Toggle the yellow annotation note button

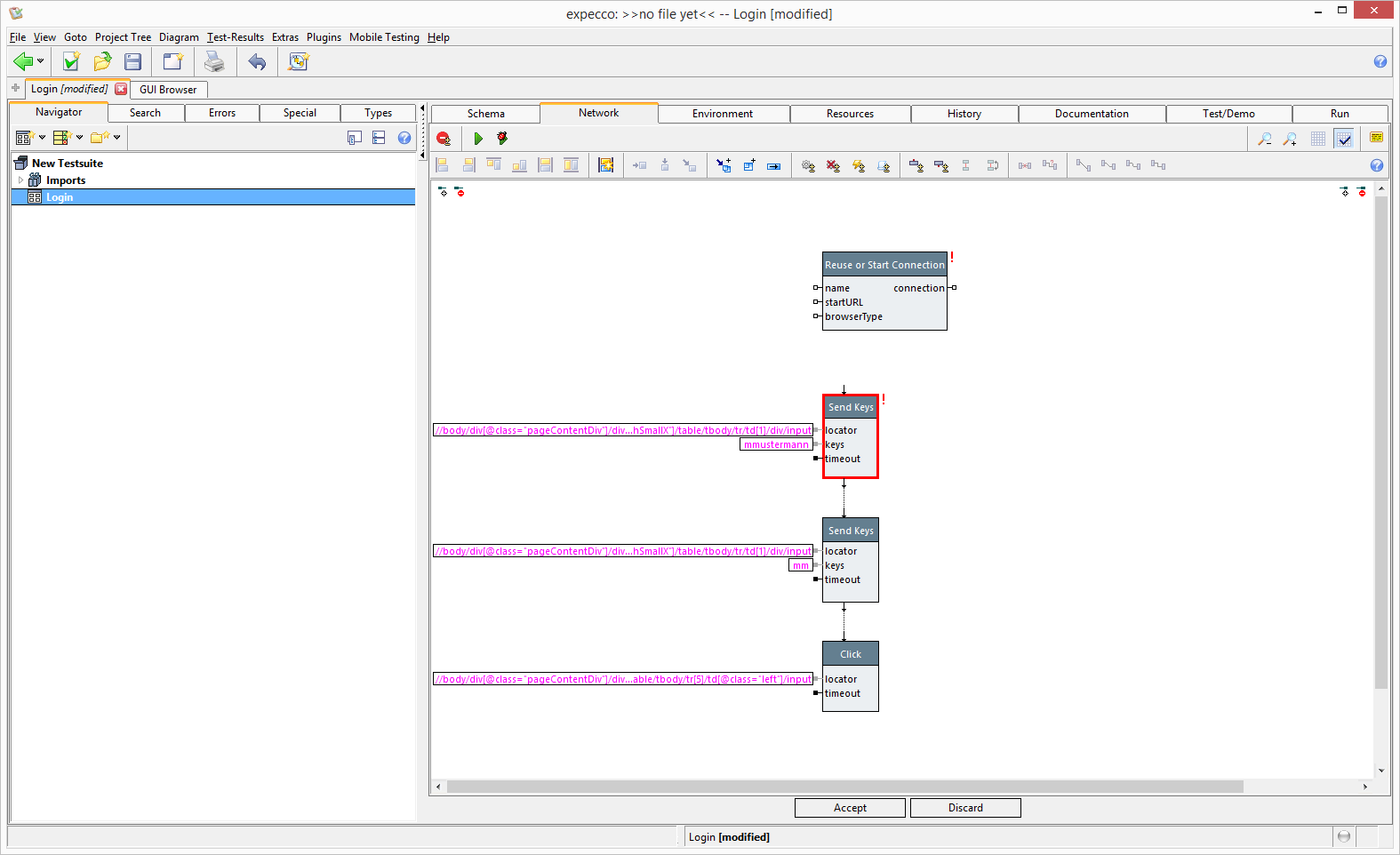pyautogui.click(x=1376, y=138)
